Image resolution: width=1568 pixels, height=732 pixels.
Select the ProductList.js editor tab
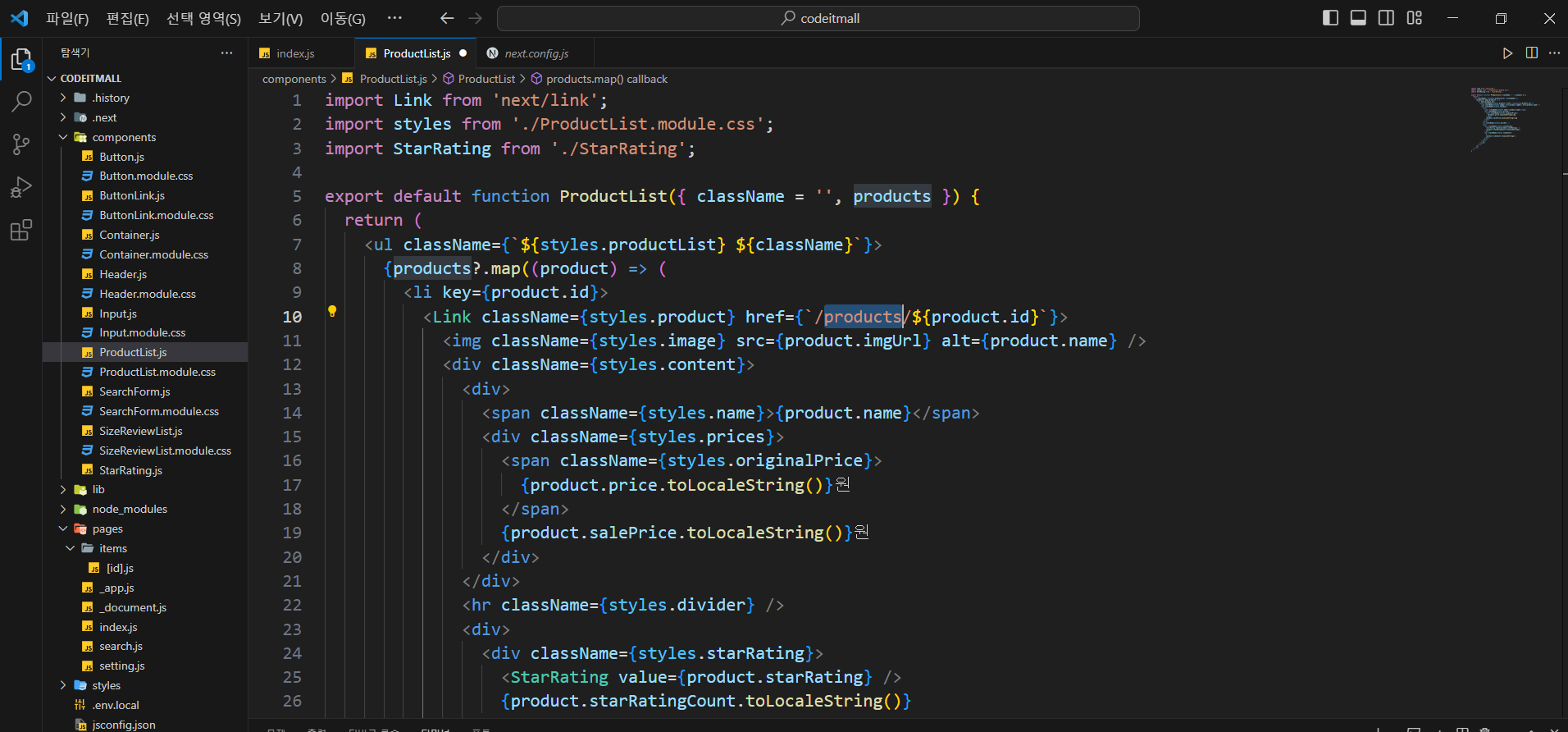417,53
